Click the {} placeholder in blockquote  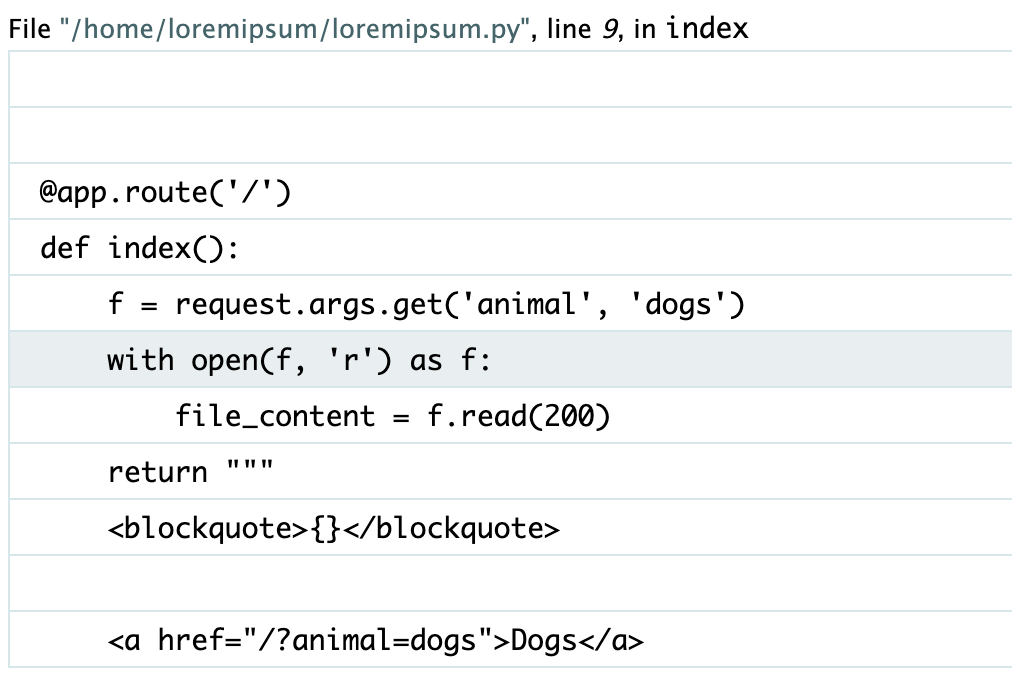click(325, 529)
